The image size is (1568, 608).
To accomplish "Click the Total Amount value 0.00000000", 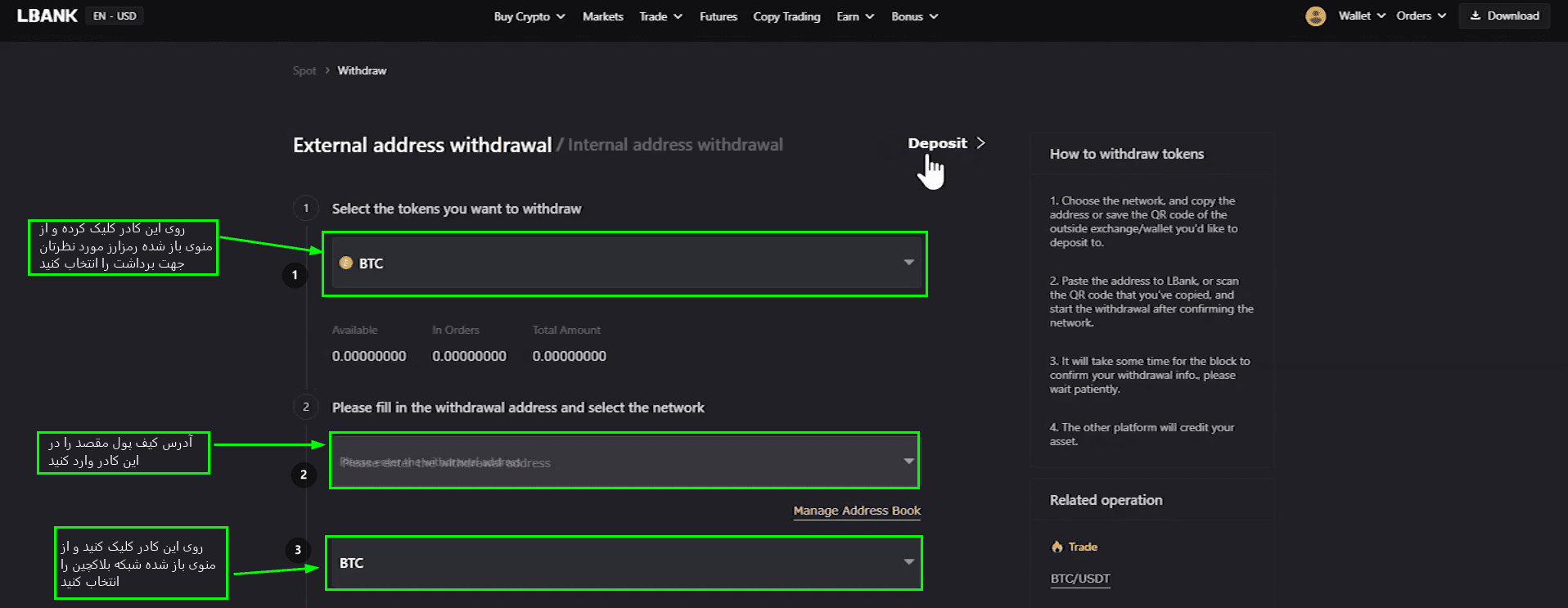I will (x=570, y=356).
